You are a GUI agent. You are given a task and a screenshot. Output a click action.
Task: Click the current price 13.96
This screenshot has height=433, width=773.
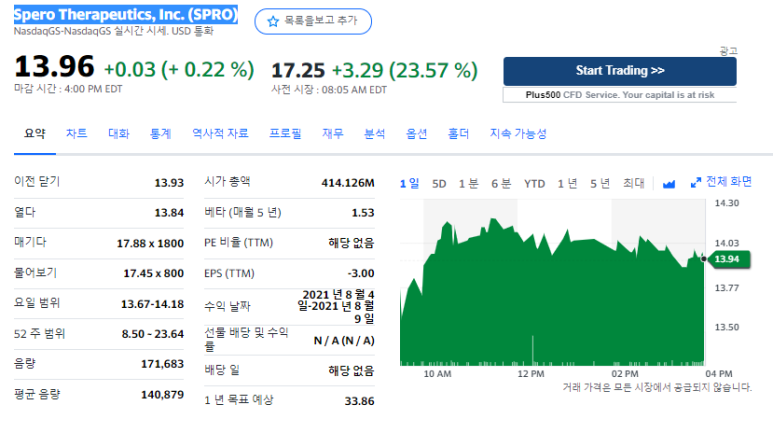point(54,66)
